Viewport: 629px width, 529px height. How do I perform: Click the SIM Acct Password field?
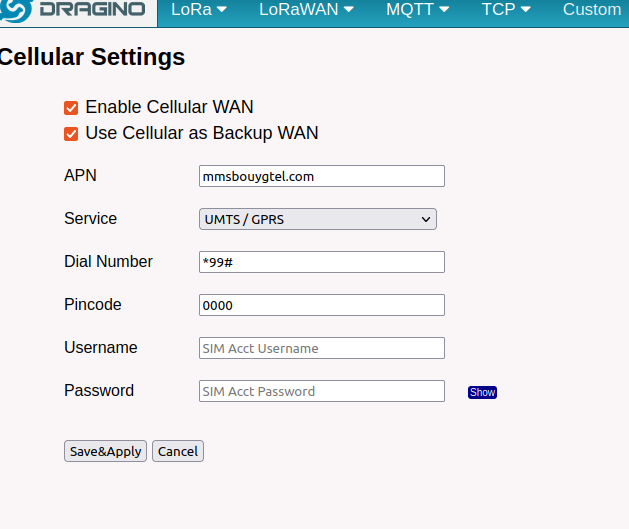coord(321,391)
